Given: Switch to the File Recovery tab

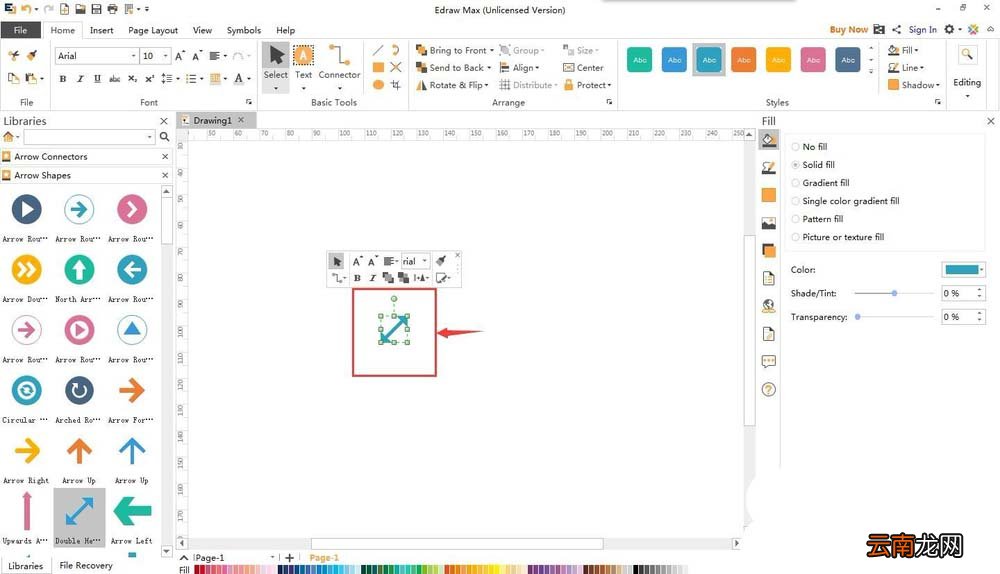Looking at the screenshot, I should point(85,565).
